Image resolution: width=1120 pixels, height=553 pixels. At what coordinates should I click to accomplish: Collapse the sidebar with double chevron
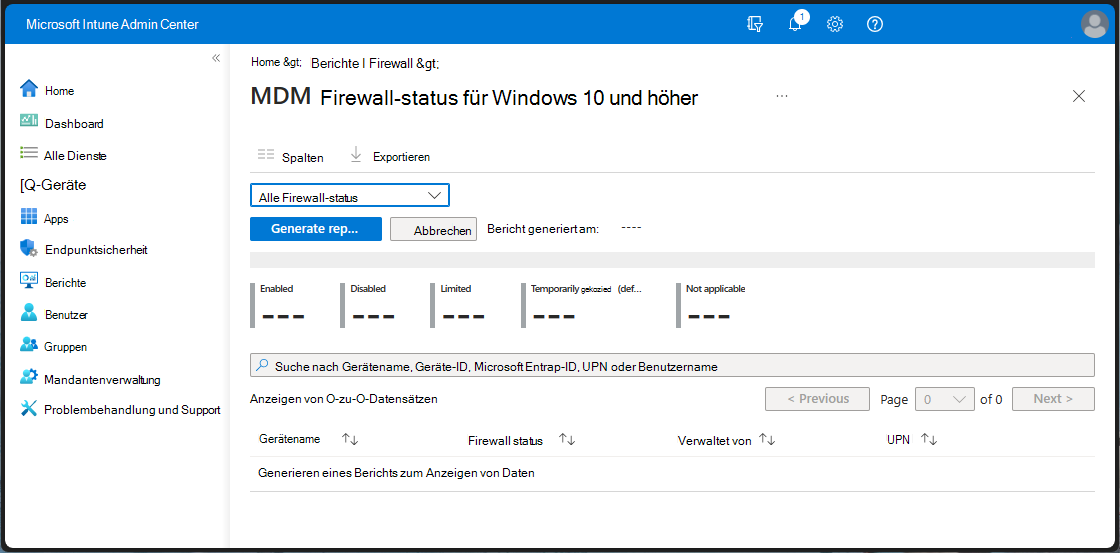(x=216, y=58)
